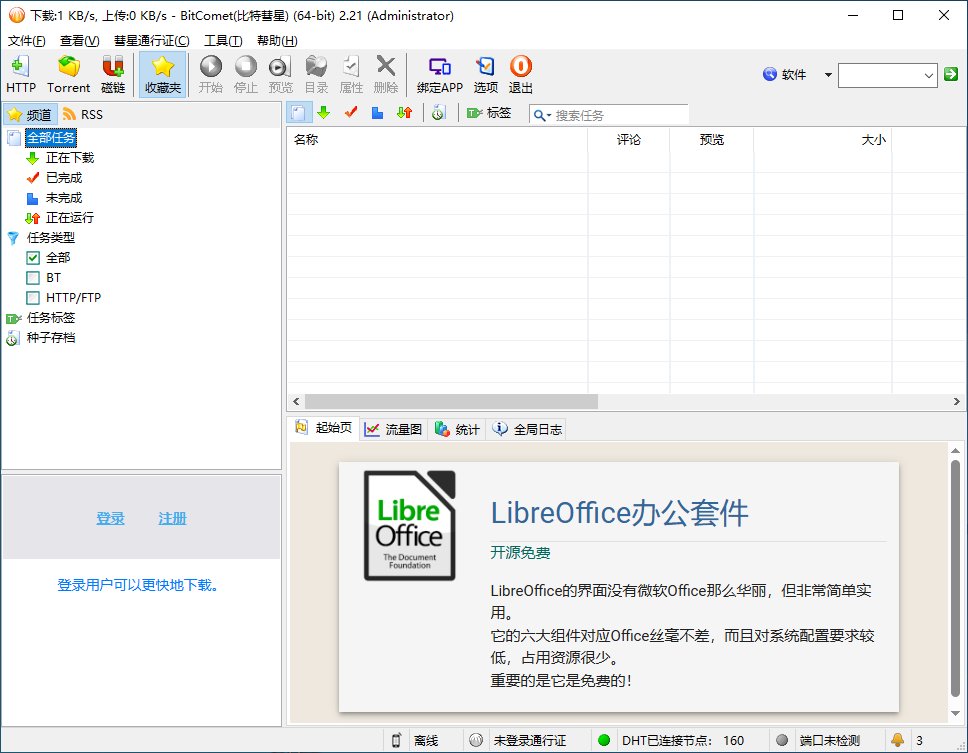Screen dimensions: 968x753
Task: Click the green go arrow beside search box
Action: pyautogui.click(x=951, y=75)
